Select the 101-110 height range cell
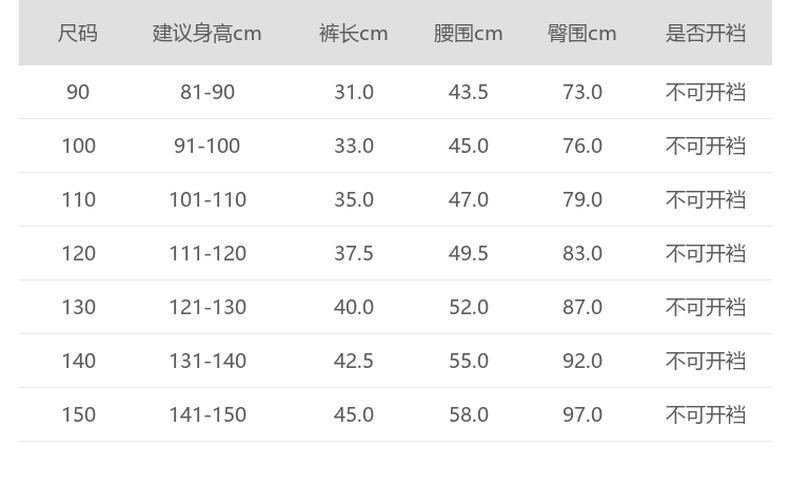 [x=207, y=200]
